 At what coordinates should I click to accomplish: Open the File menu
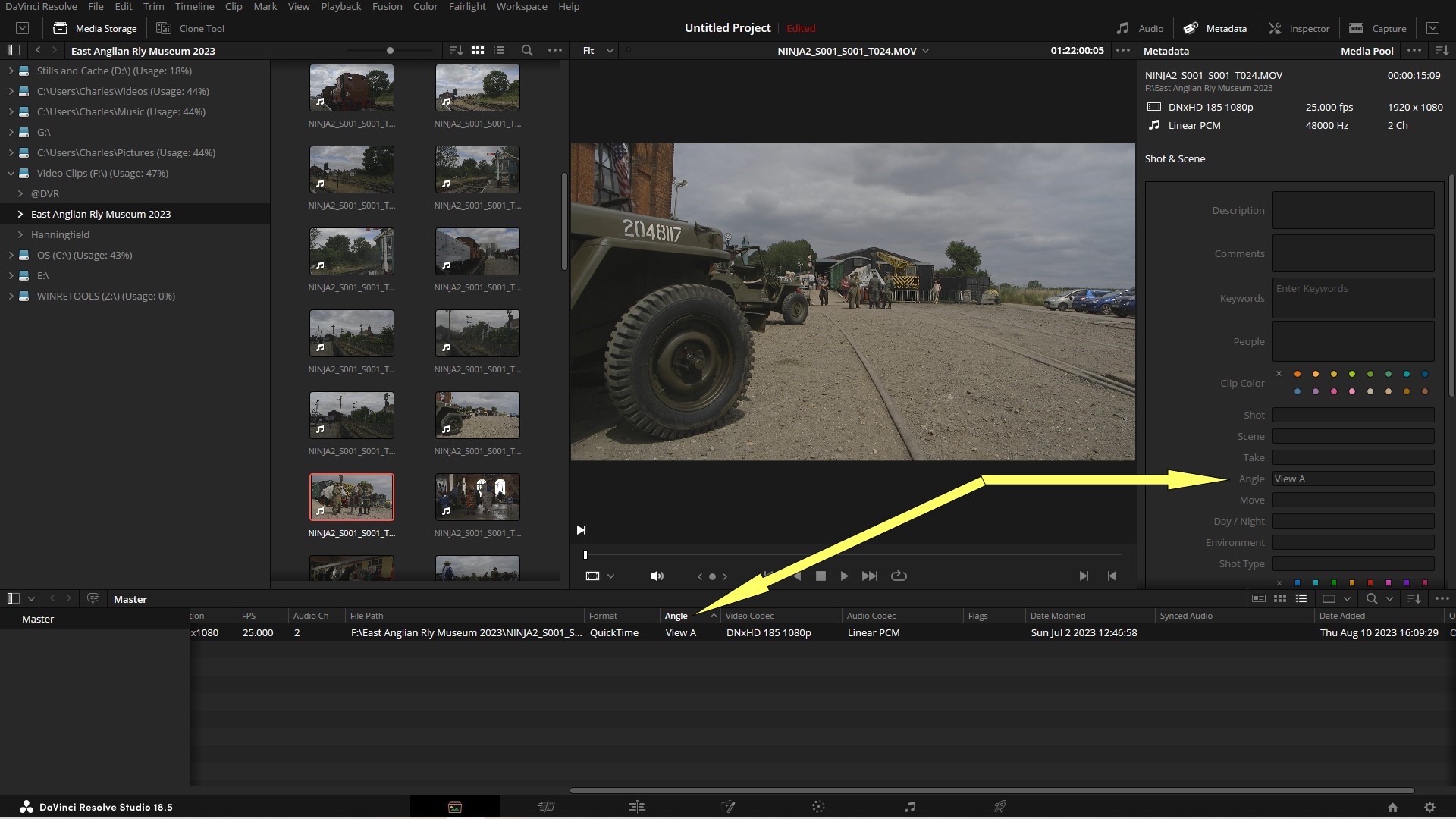click(96, 6)
